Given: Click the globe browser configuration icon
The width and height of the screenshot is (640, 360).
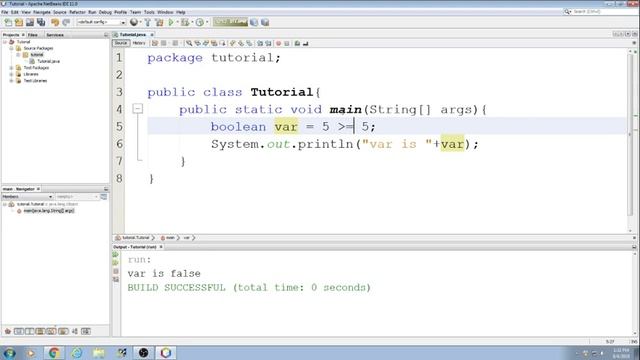Looking at the screenshot, I should (x=133, y=22).
